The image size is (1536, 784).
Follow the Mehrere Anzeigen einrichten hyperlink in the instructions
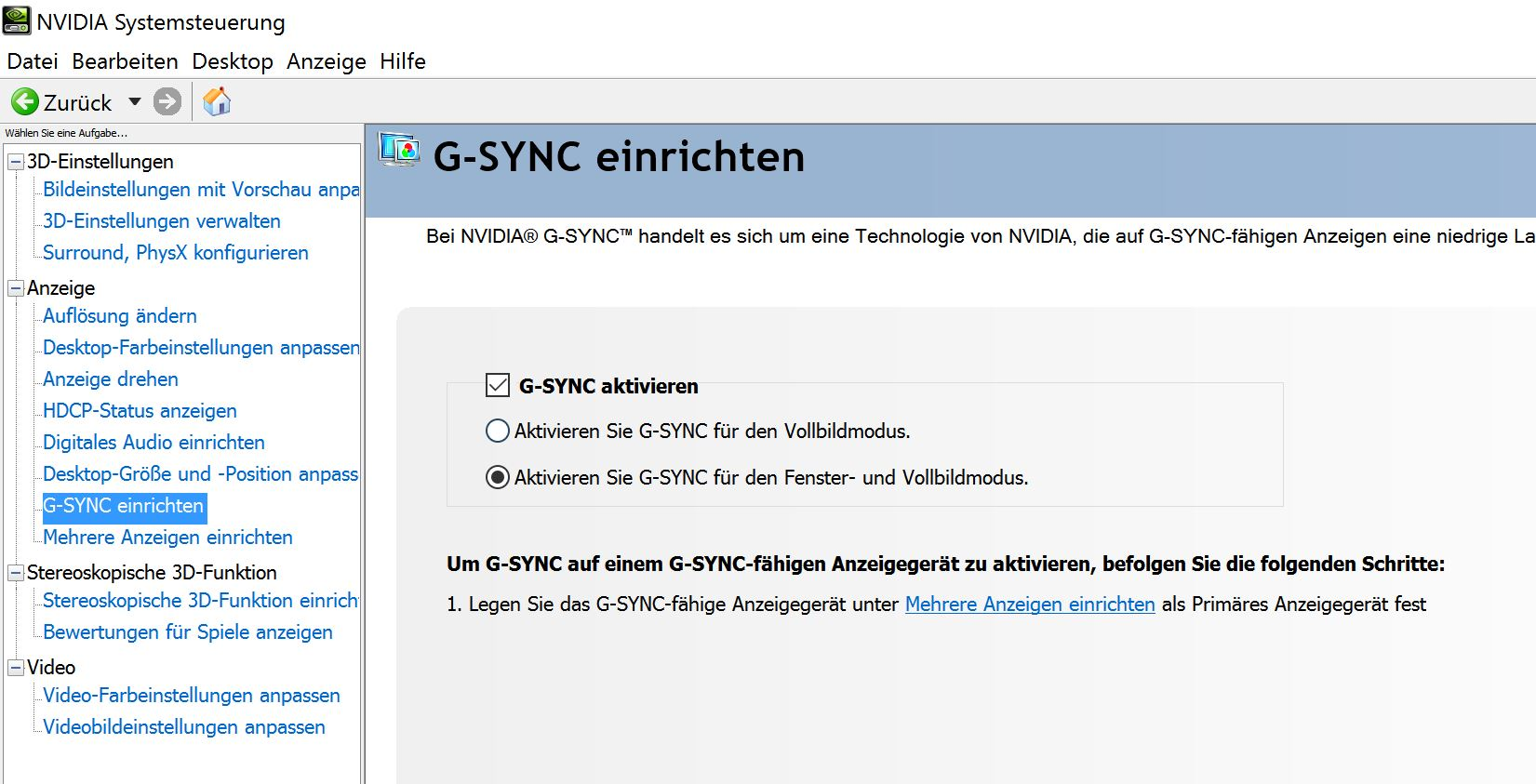point(1030,605)
